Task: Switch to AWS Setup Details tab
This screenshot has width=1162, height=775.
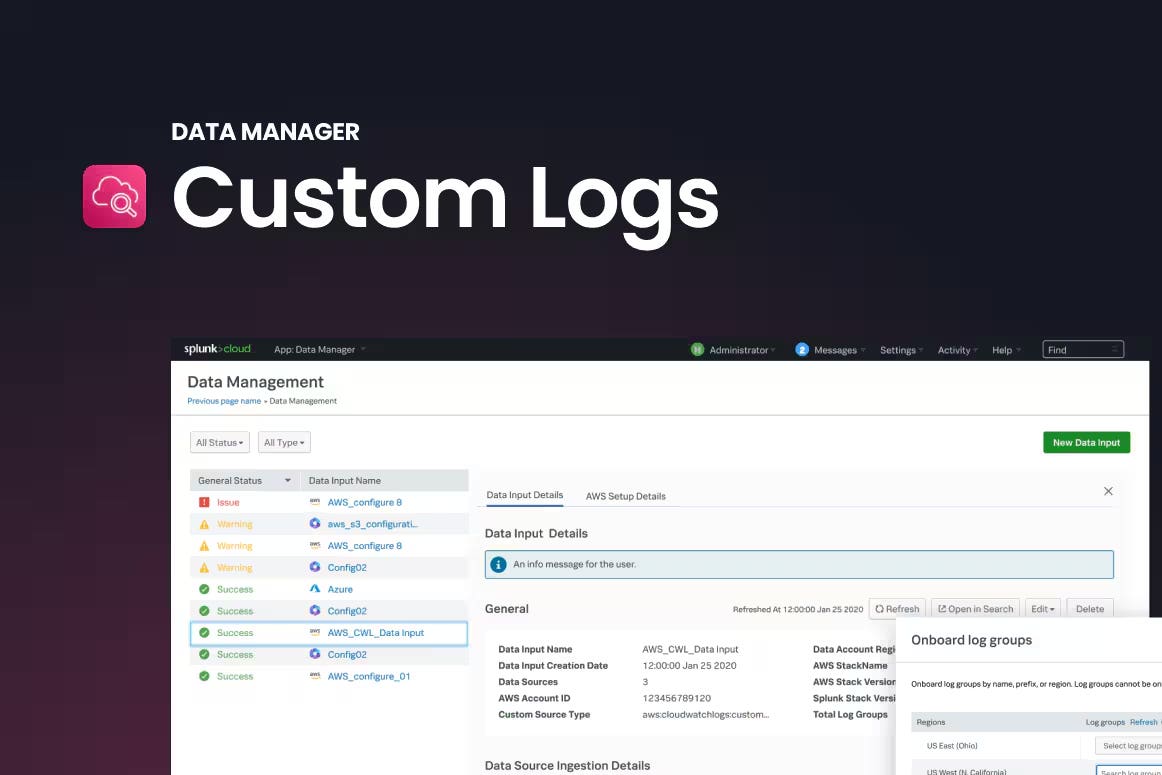Action: point(625,496)
